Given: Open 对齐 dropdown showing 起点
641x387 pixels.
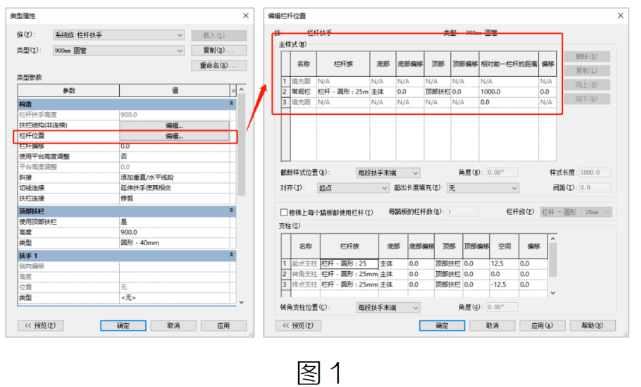Looking at the screenshot, I should 353,188.
